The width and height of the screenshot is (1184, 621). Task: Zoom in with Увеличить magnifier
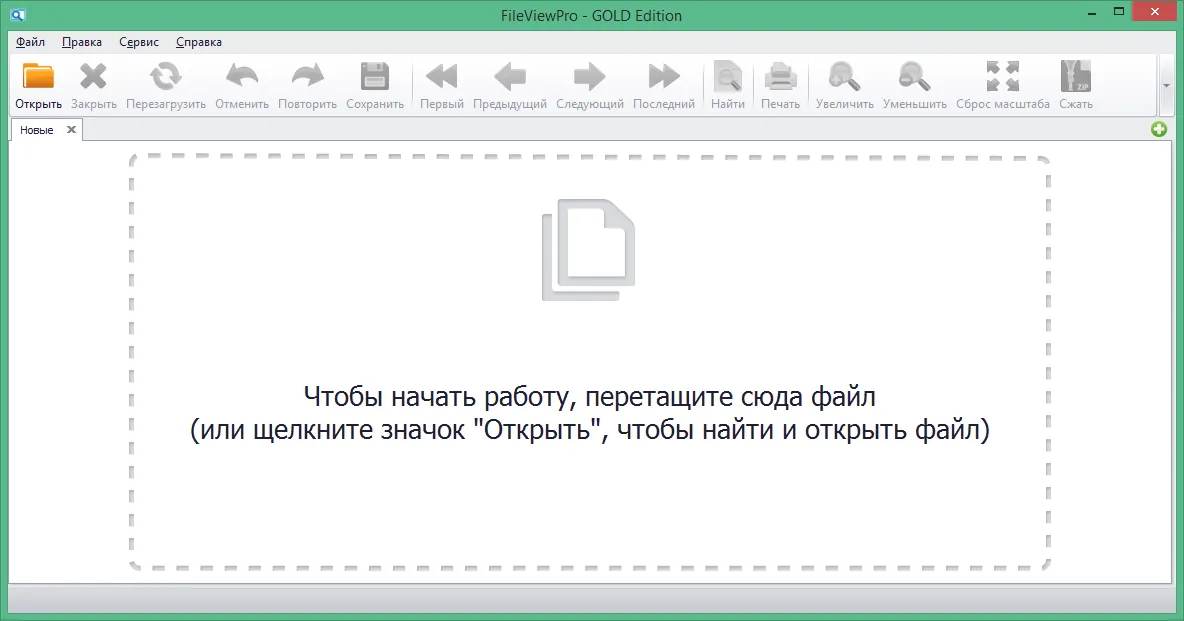click(844, 77)
